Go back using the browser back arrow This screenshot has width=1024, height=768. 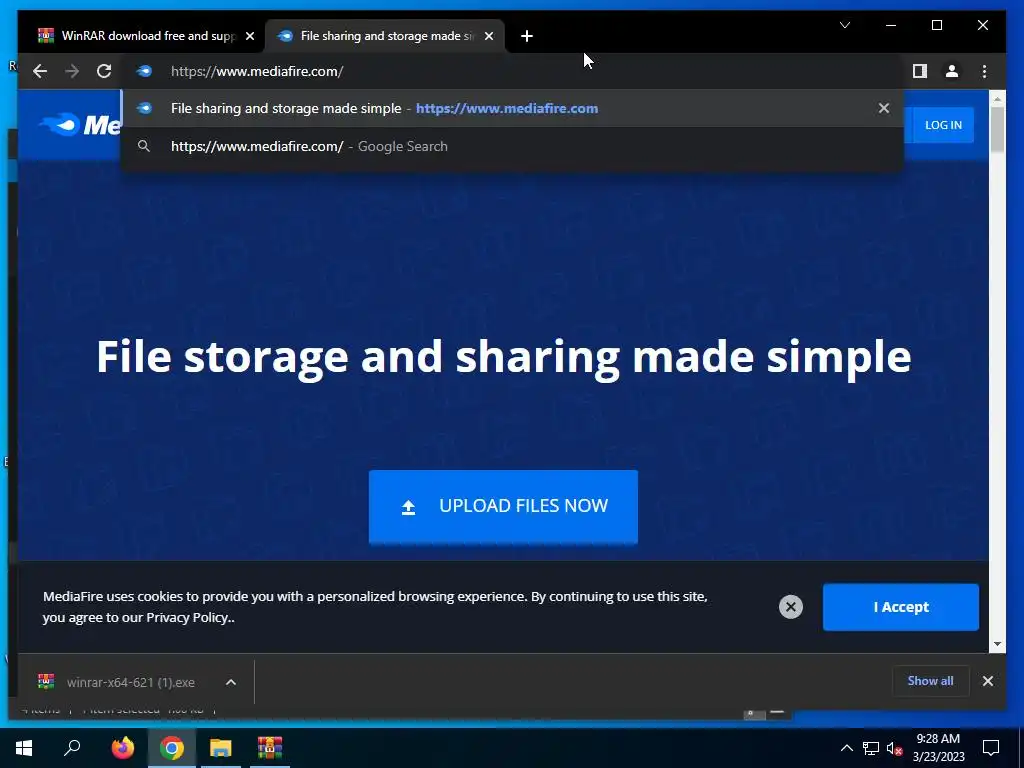click(40, 71)
